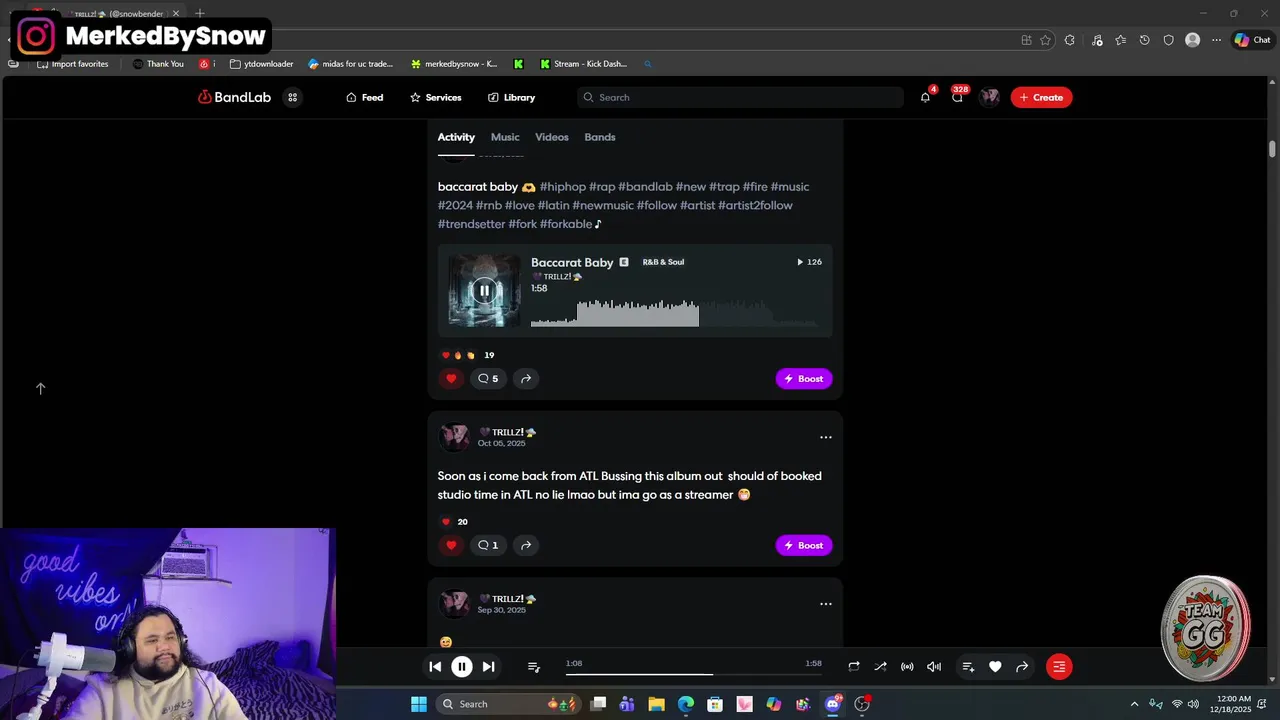The width and height of the screenshot is (1280, 720).
Task: Open the ytdownloader bookmark folder
Action: pyautogui.click(x=262, y=64)
